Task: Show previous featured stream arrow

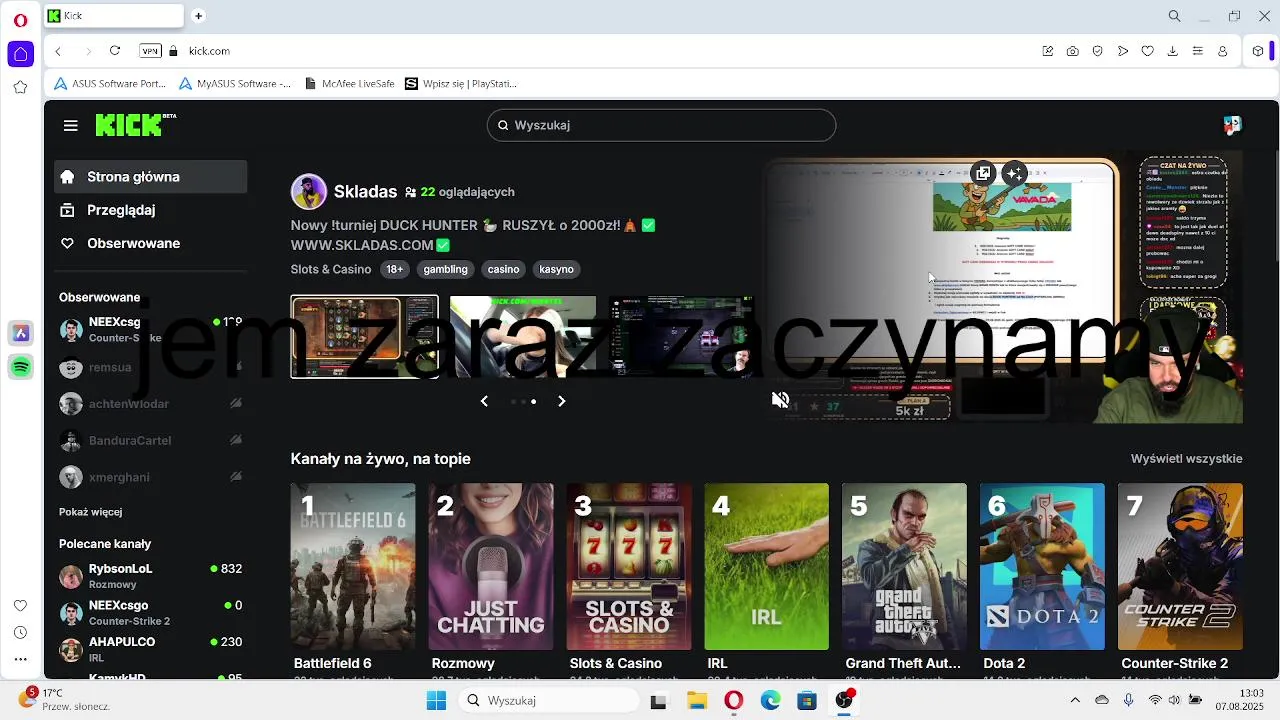Action: click(484, 401)
